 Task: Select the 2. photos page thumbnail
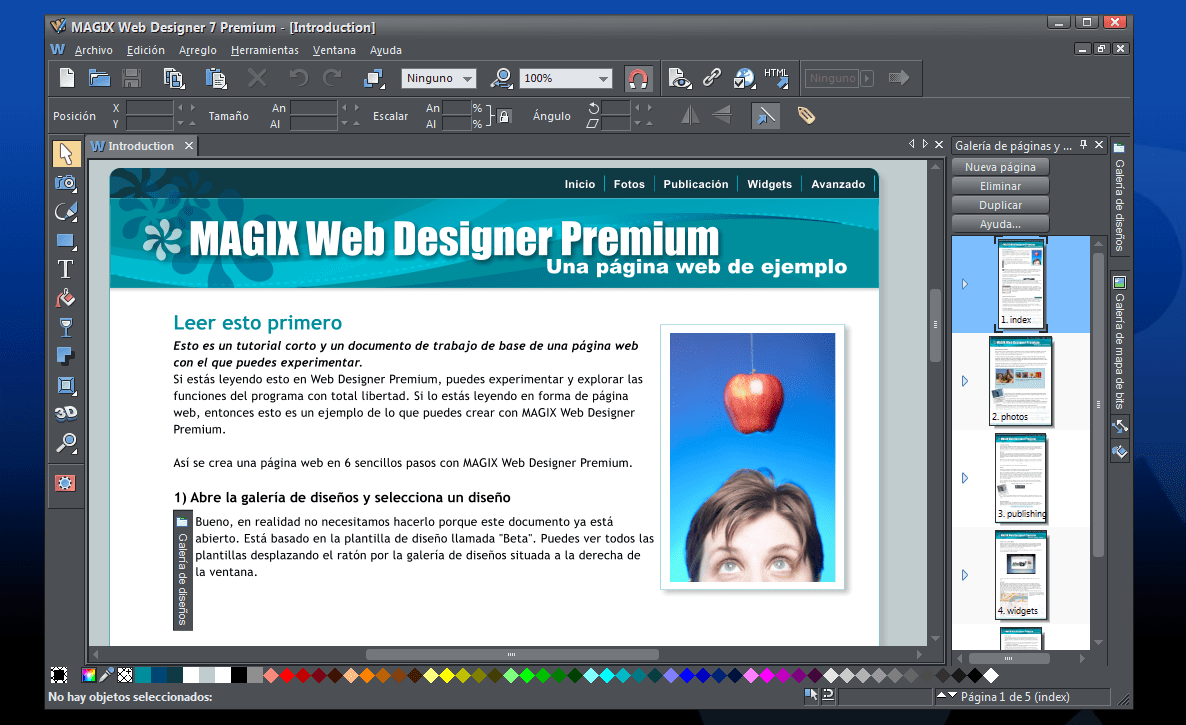(x=1020, y=381)
